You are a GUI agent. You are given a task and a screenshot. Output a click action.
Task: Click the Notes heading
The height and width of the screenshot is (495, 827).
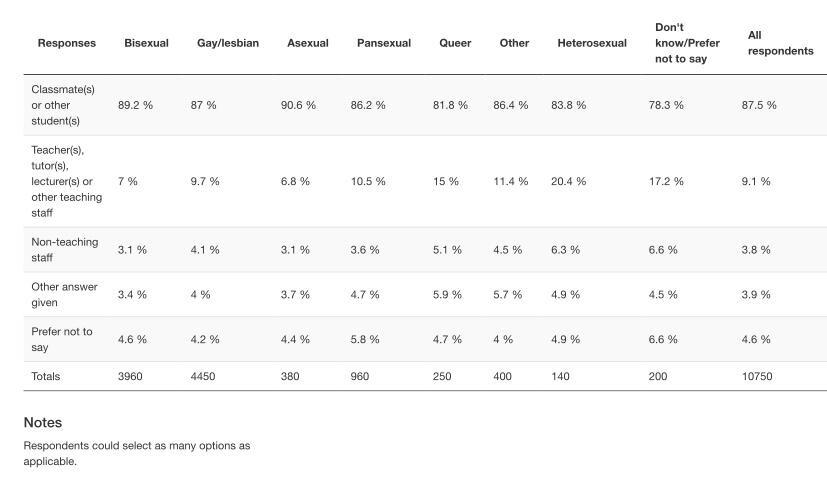[43, 423]
